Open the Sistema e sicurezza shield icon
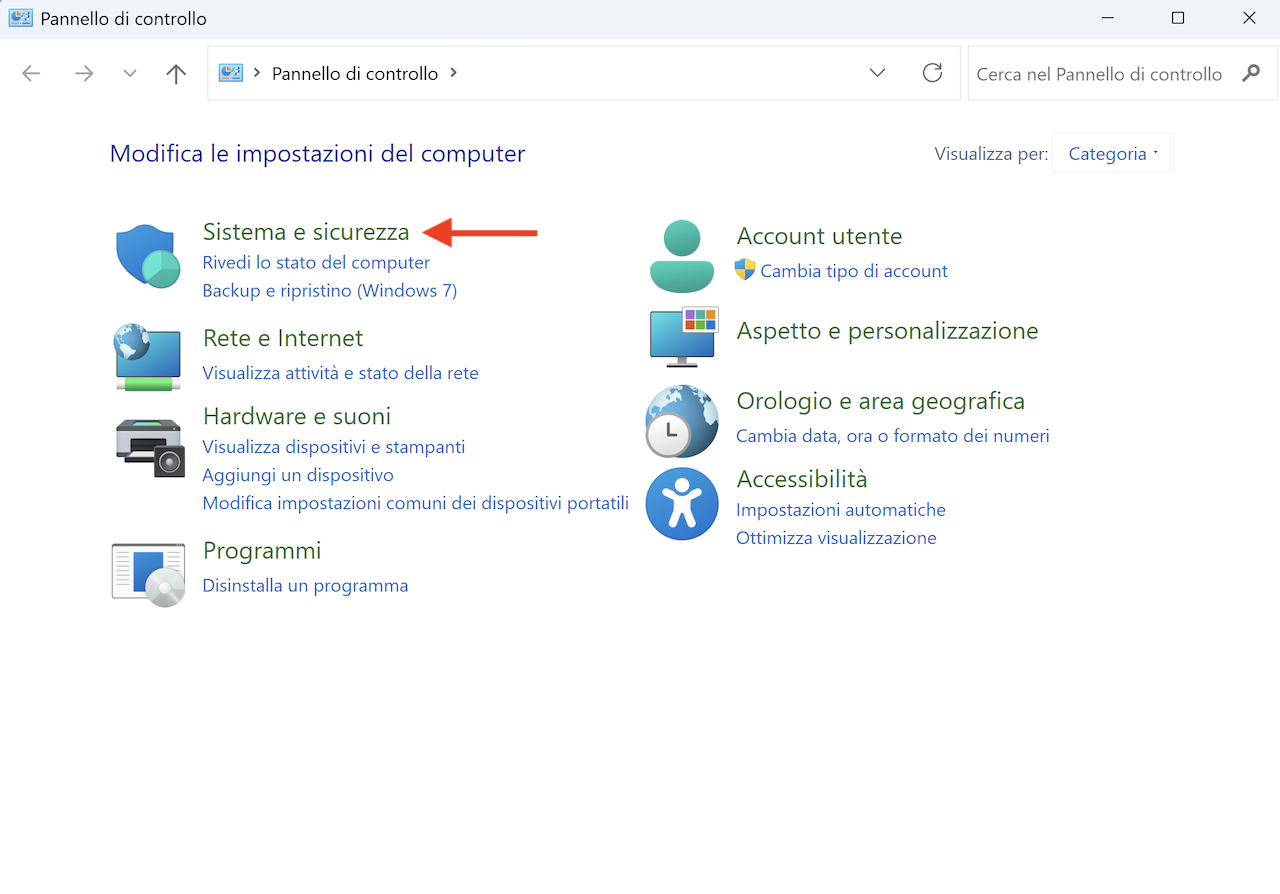The width and height of the screenshot is (1280, 894). (x=148, y=256)
